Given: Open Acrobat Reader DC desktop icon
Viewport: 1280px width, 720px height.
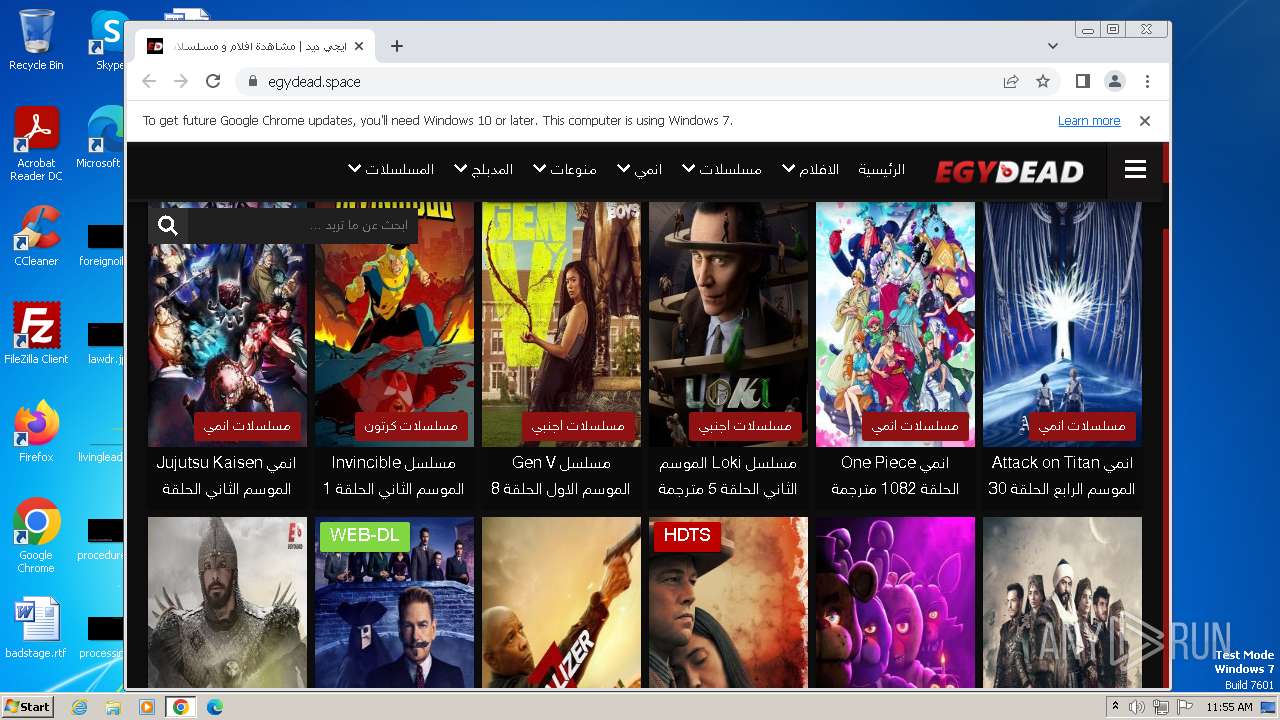Looking at the screenshot, I should tap(36, 144).
